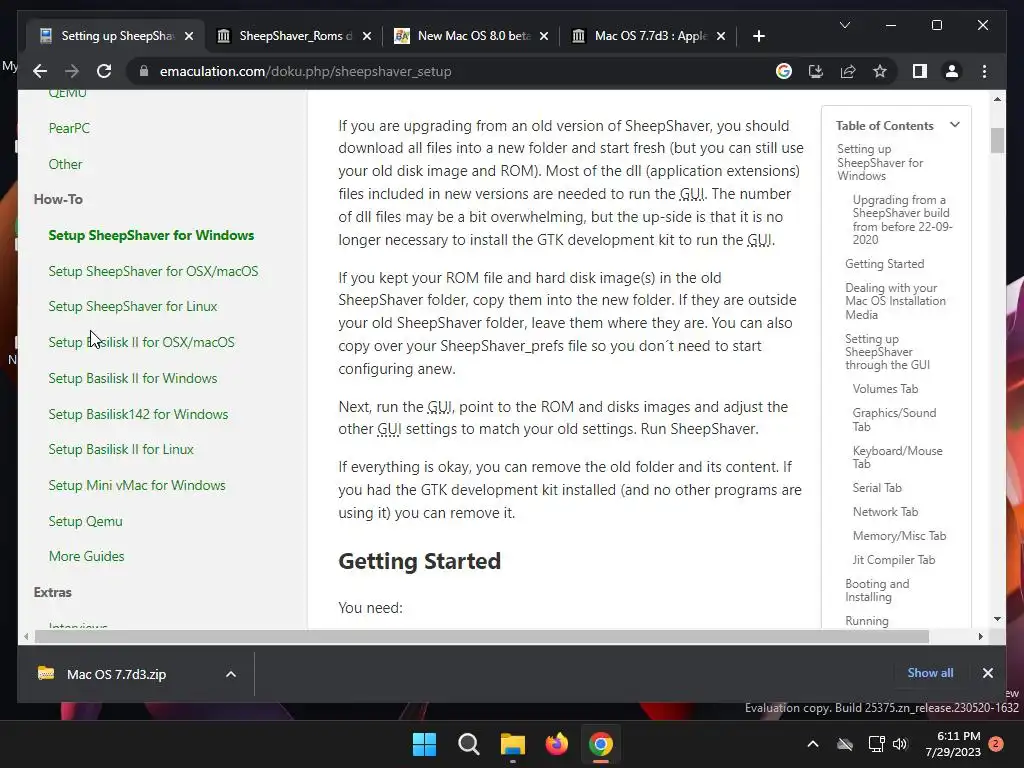Close the New Mac OS 8.0 beta tab
The width and height of the screenshot is (1024, 768).
pyautogui.click(x=544, y=36)
